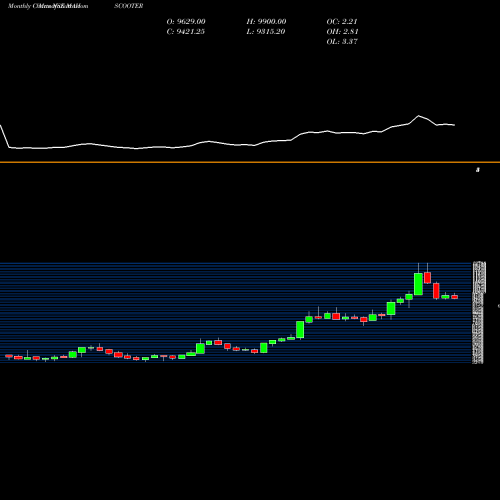Select the tallest green candle at the peak
The width and height of the screenshot is (500, 500).
click(418, 284)
